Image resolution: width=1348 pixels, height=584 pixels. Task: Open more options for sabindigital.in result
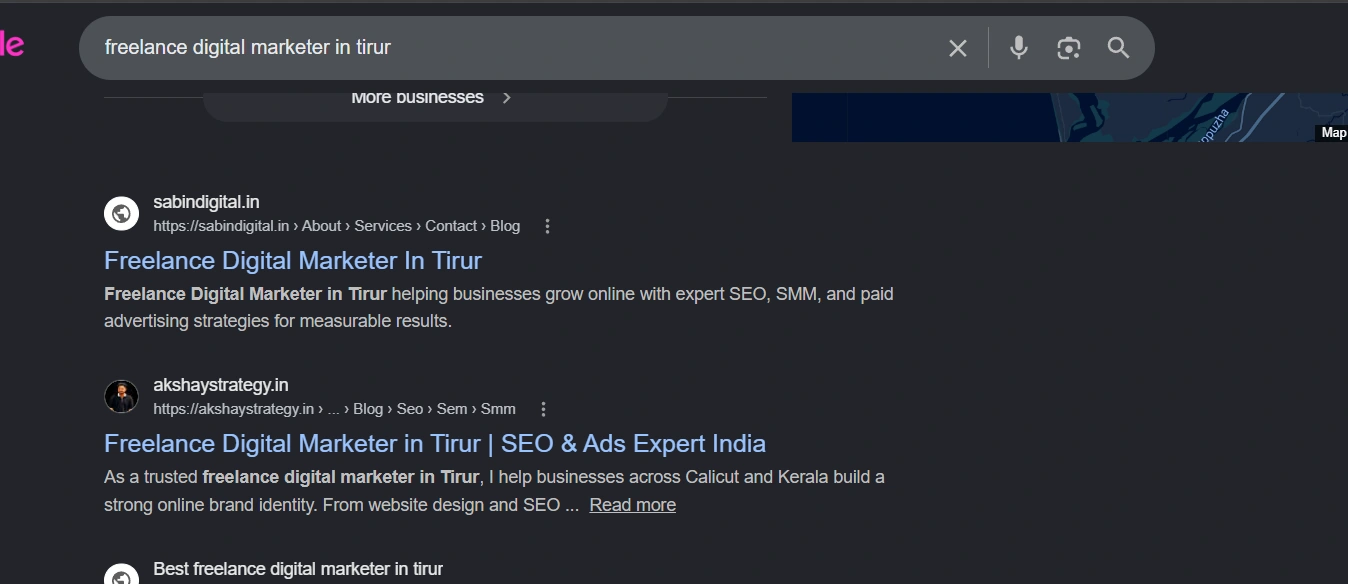point(547,226)
